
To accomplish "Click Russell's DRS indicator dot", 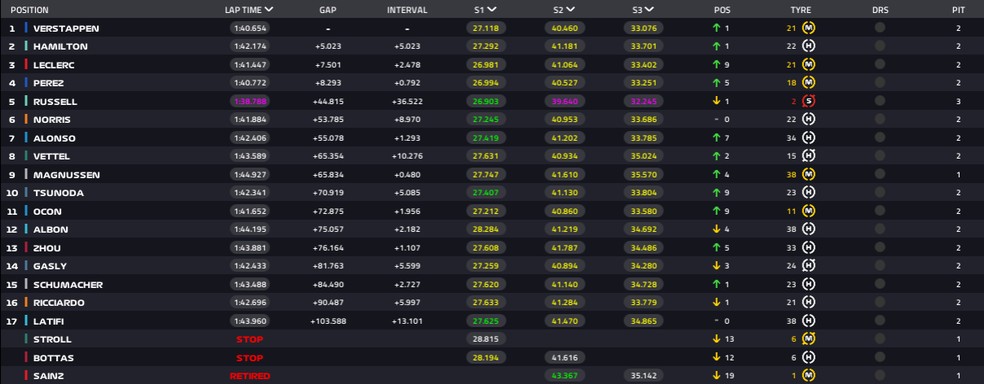I will tap(880, 101).
